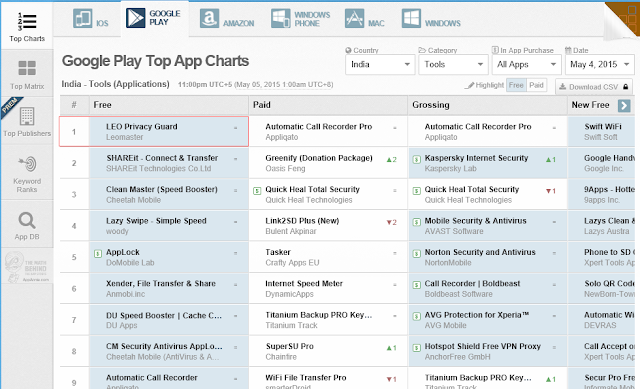The width and height of the screenshot is (640, 389).
Task: Open Lazy Swipe - Simple Speed app
Action: point(156,221)
